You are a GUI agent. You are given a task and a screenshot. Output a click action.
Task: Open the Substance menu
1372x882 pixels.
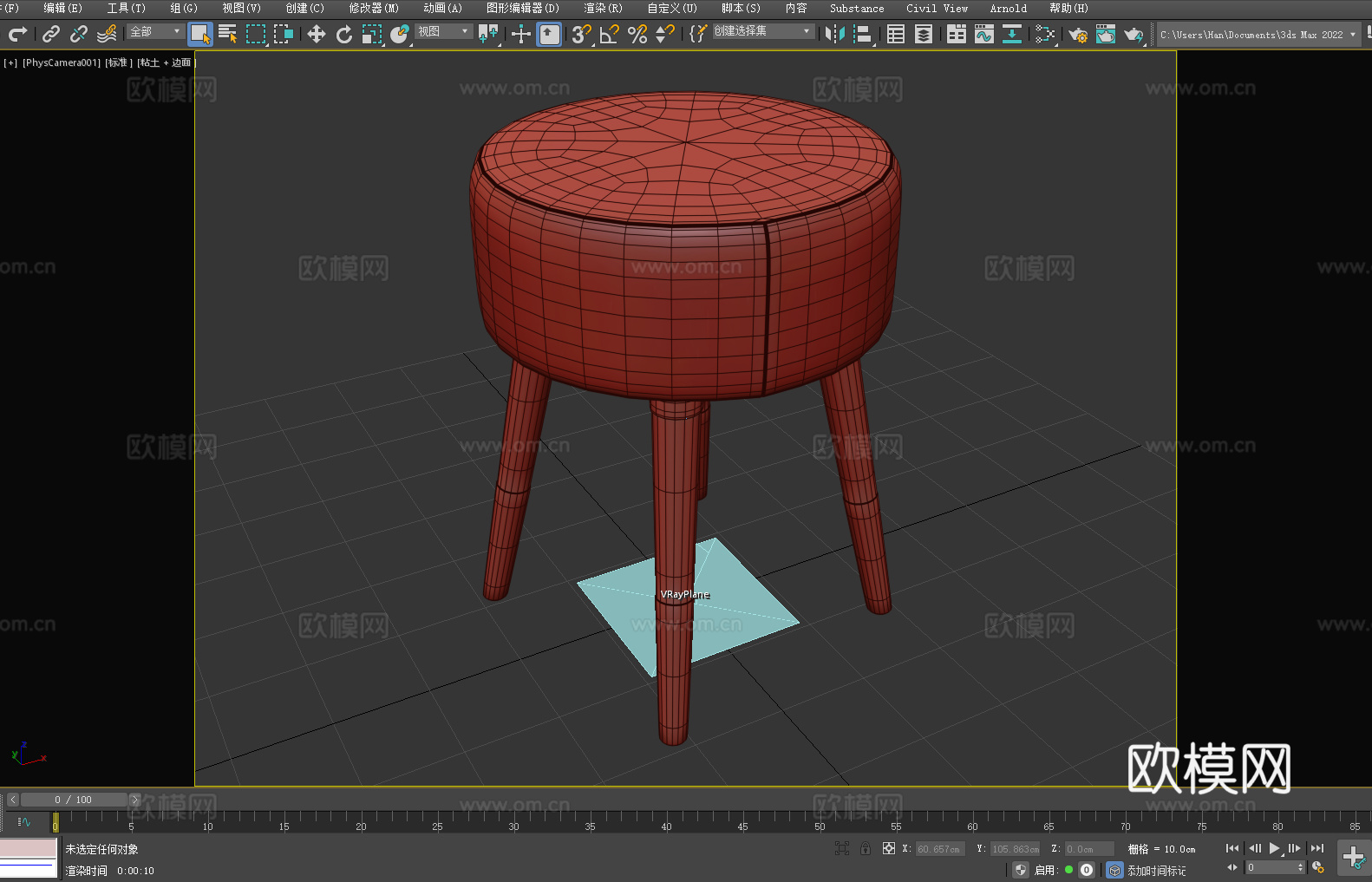(x=857, y=8)
